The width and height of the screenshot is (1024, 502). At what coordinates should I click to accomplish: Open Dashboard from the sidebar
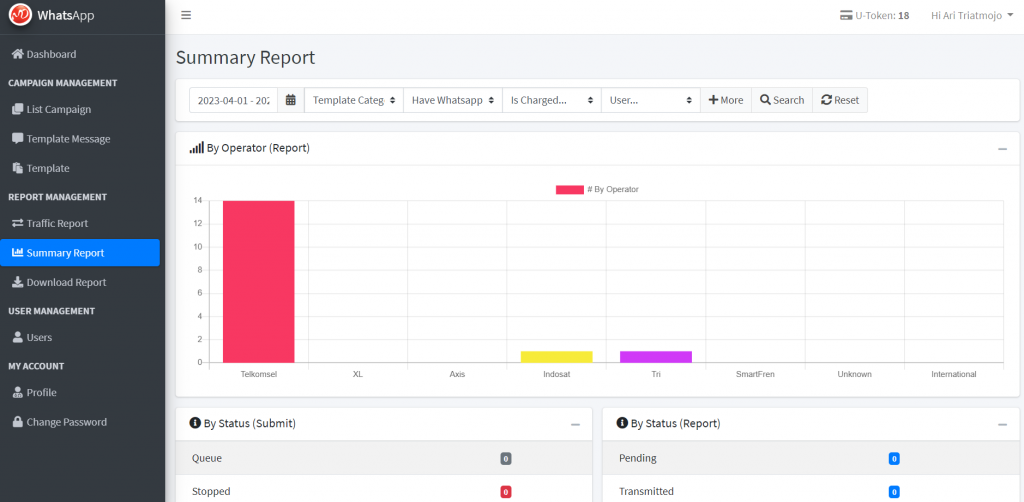click(50, 54)
